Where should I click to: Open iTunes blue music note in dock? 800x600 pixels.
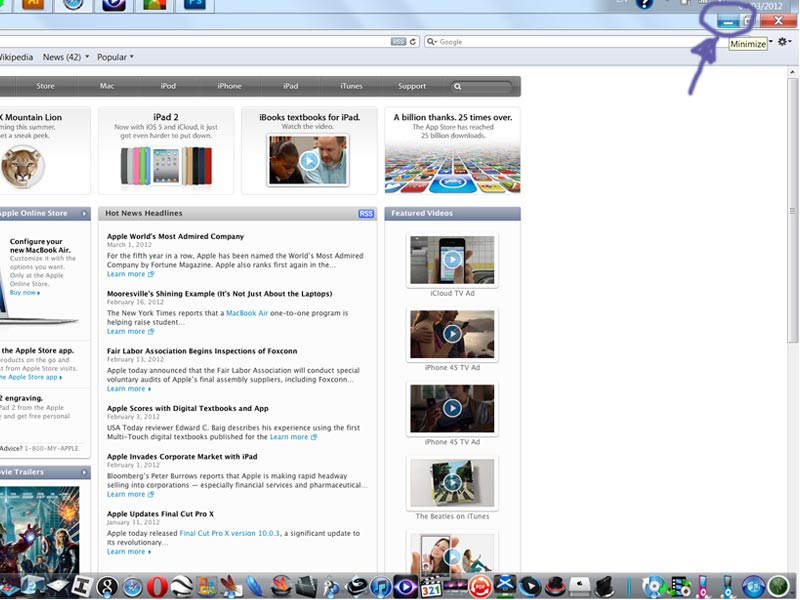[x=381, y=587]
